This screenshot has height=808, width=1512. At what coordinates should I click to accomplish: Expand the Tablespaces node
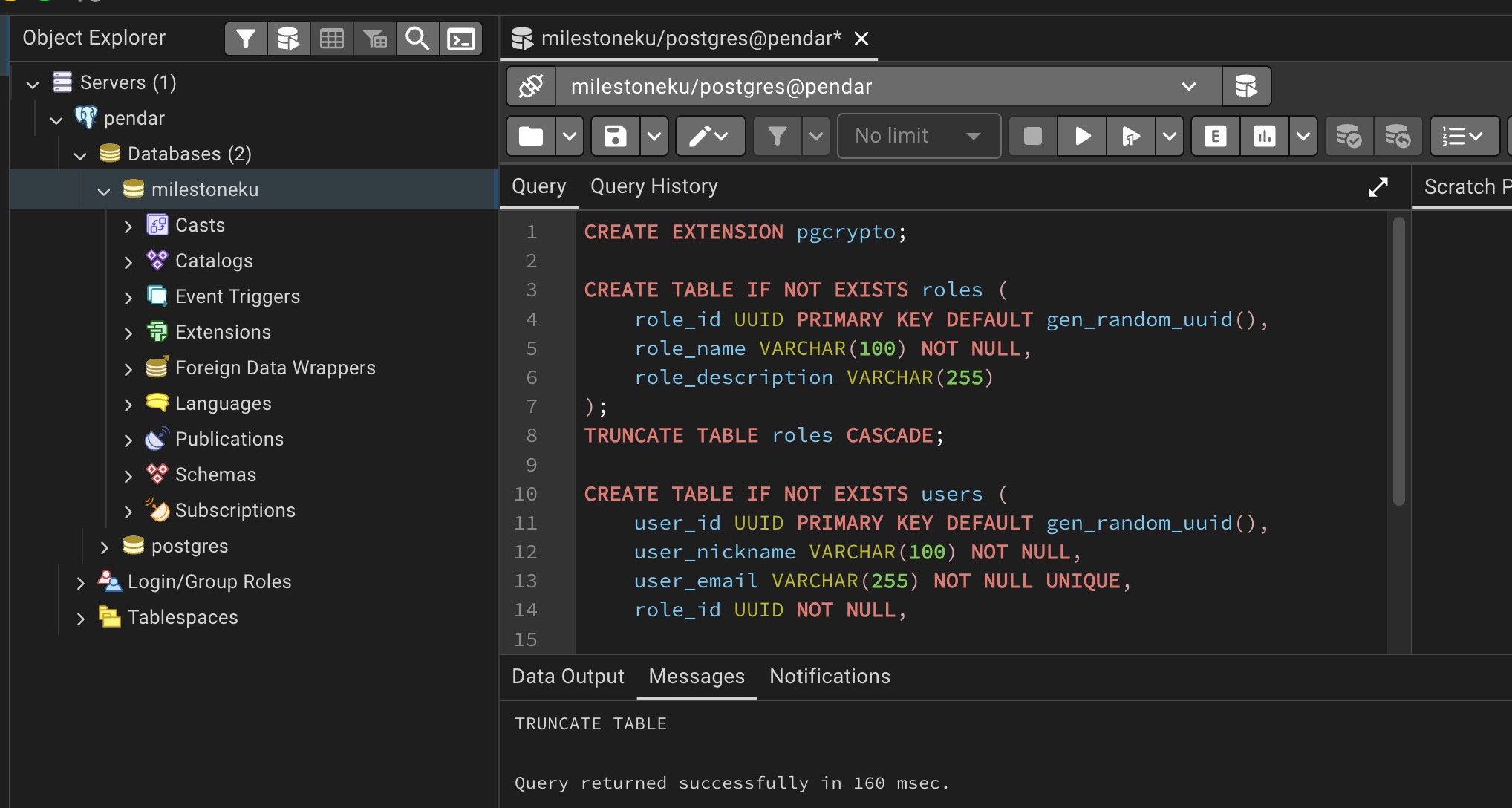(80, 618)
